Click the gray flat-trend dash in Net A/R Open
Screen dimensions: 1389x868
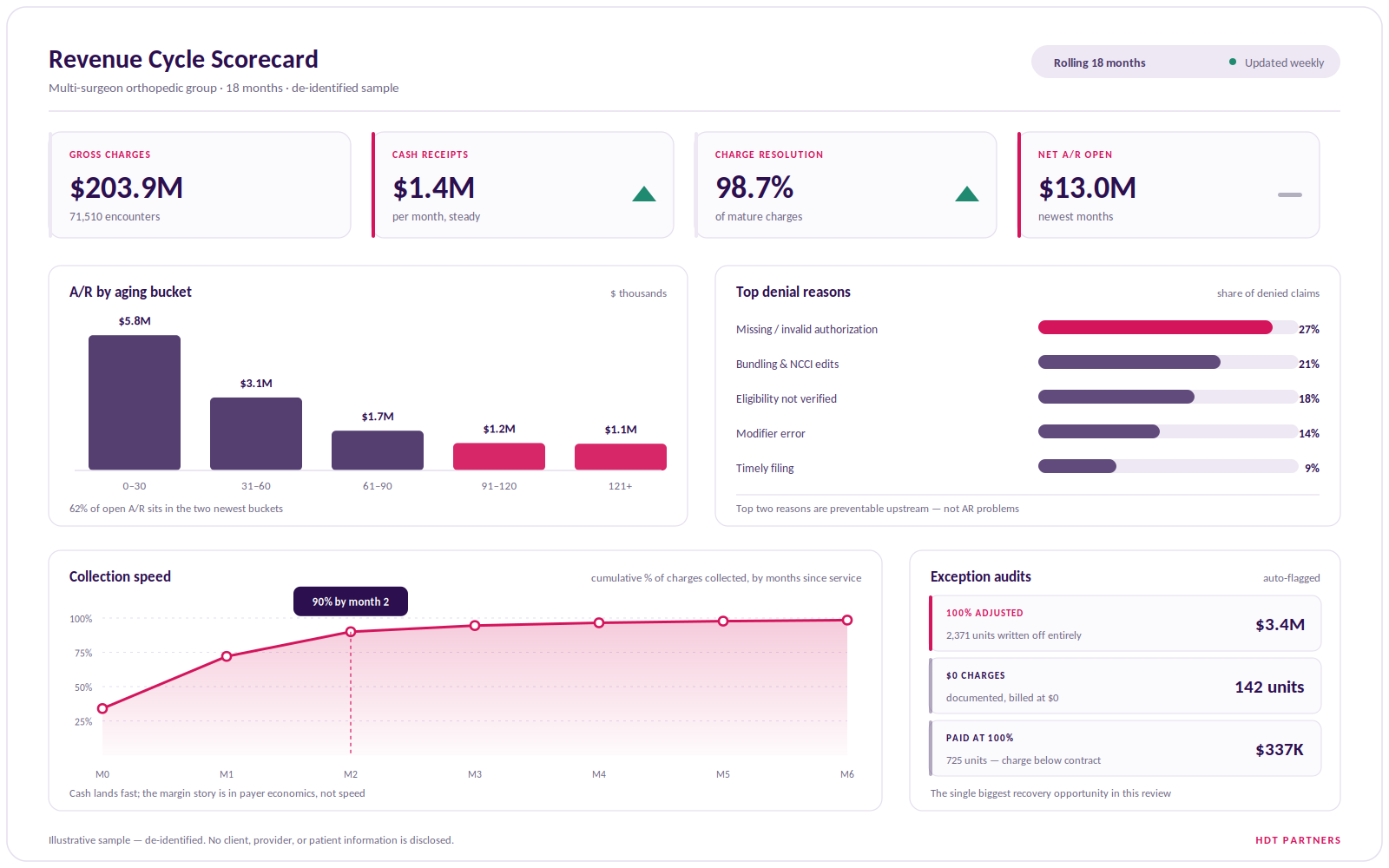(1290, 194)
